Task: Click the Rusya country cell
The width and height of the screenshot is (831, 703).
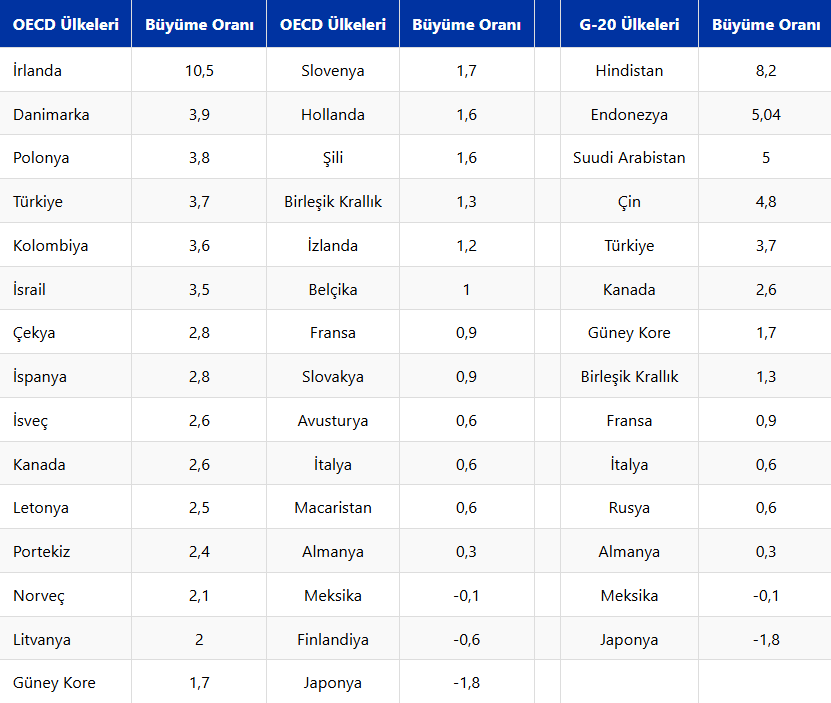Action: tap(629, 508)
